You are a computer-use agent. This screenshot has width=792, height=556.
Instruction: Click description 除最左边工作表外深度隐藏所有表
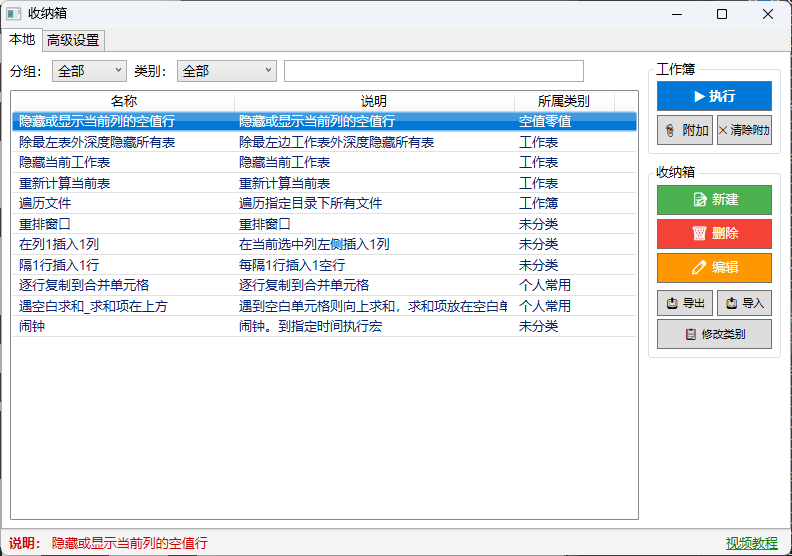(336, 142)
